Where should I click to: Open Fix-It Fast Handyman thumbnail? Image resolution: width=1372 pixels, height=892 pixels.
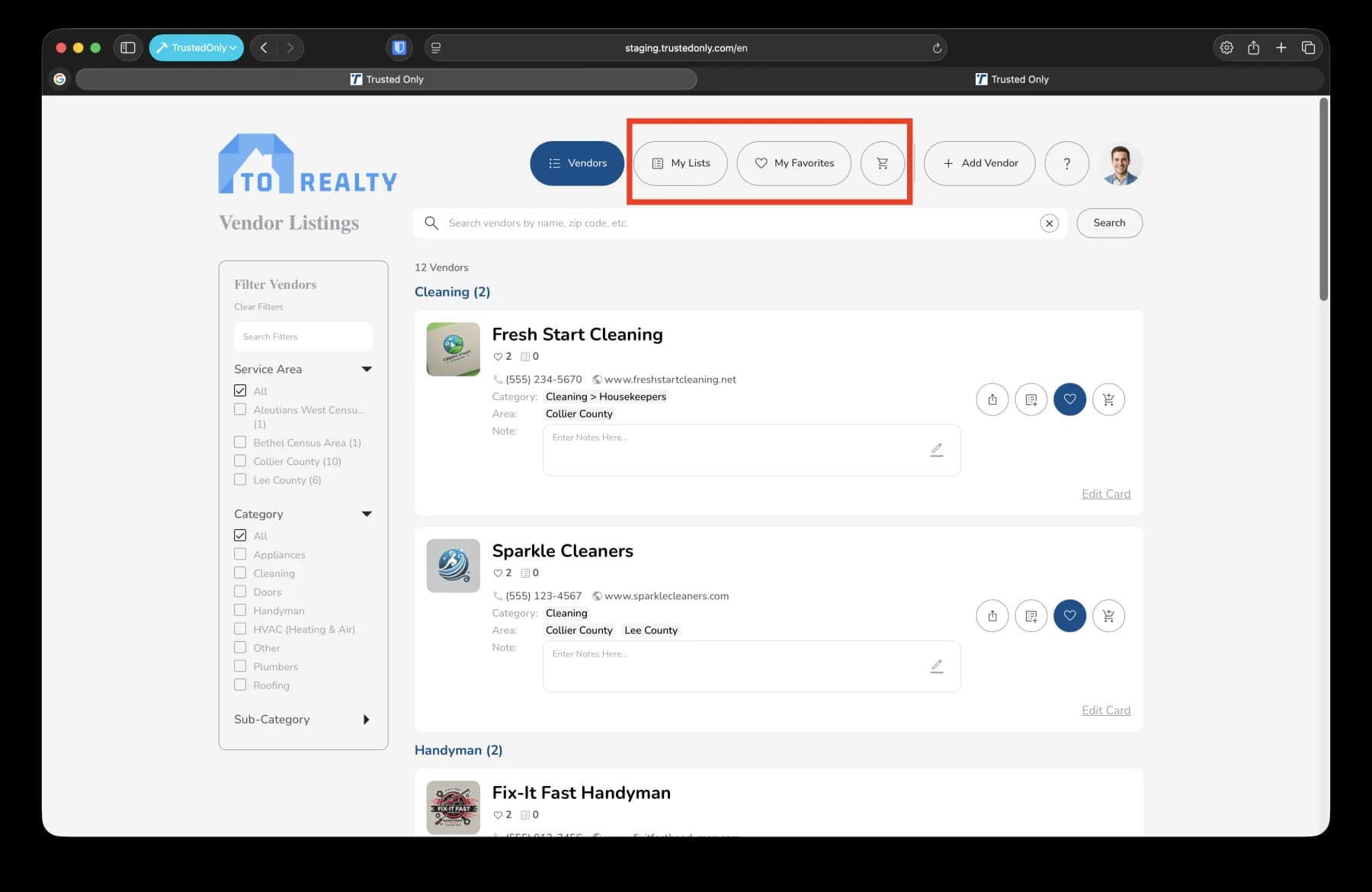point(453,807)
